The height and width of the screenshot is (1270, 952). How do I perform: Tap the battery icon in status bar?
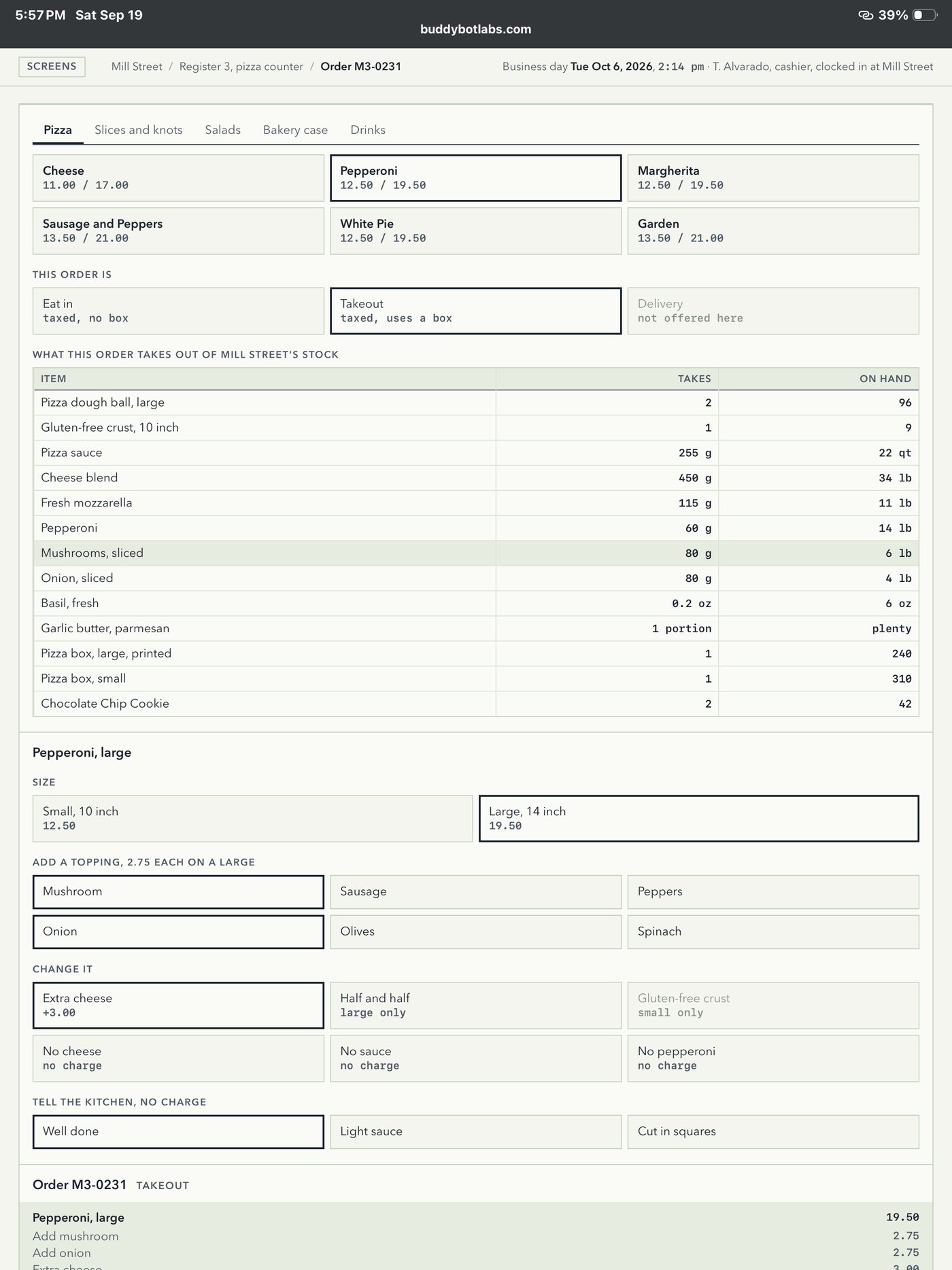point(925,15)
